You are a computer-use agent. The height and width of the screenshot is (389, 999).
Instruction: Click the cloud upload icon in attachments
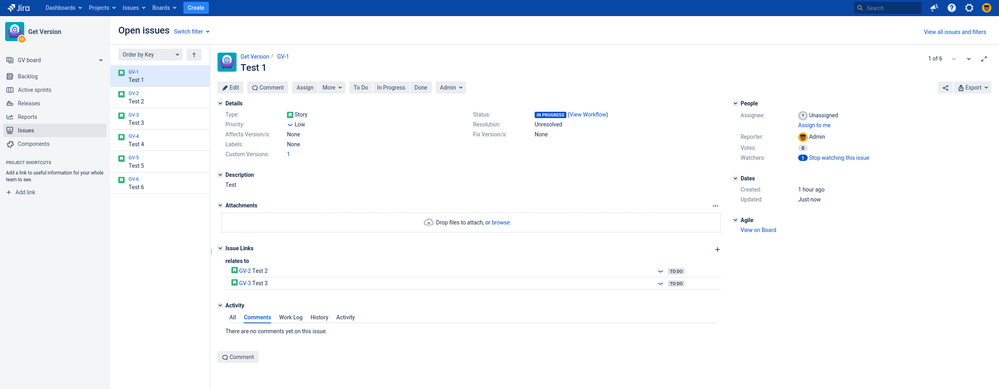tap(429, 223)
